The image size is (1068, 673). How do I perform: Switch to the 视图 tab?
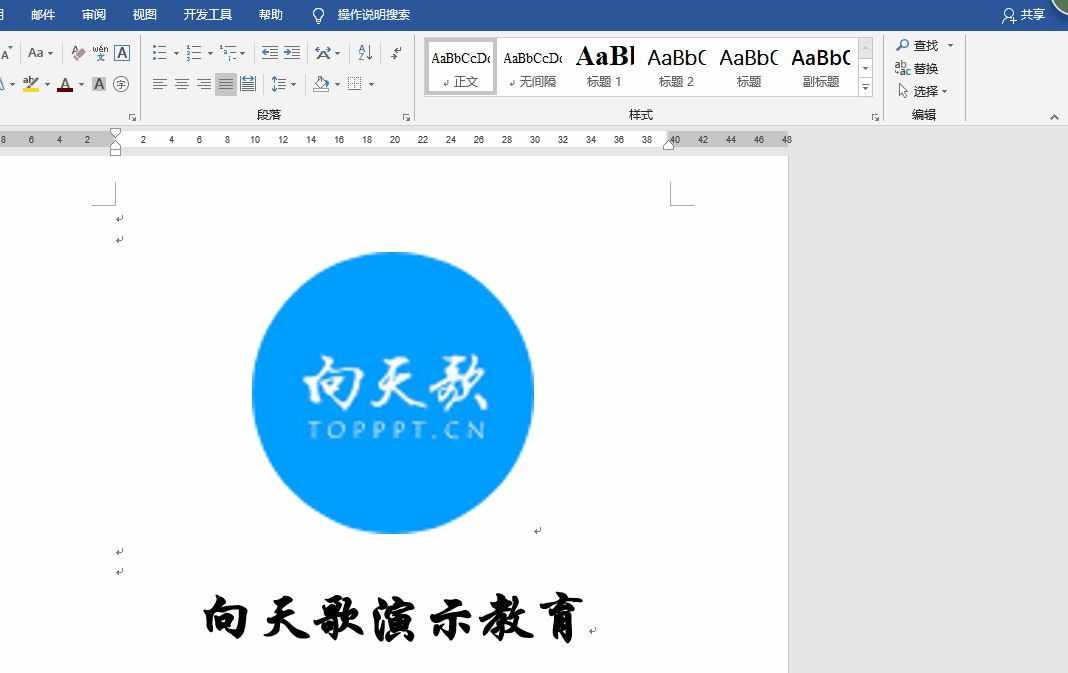point(144,14)
